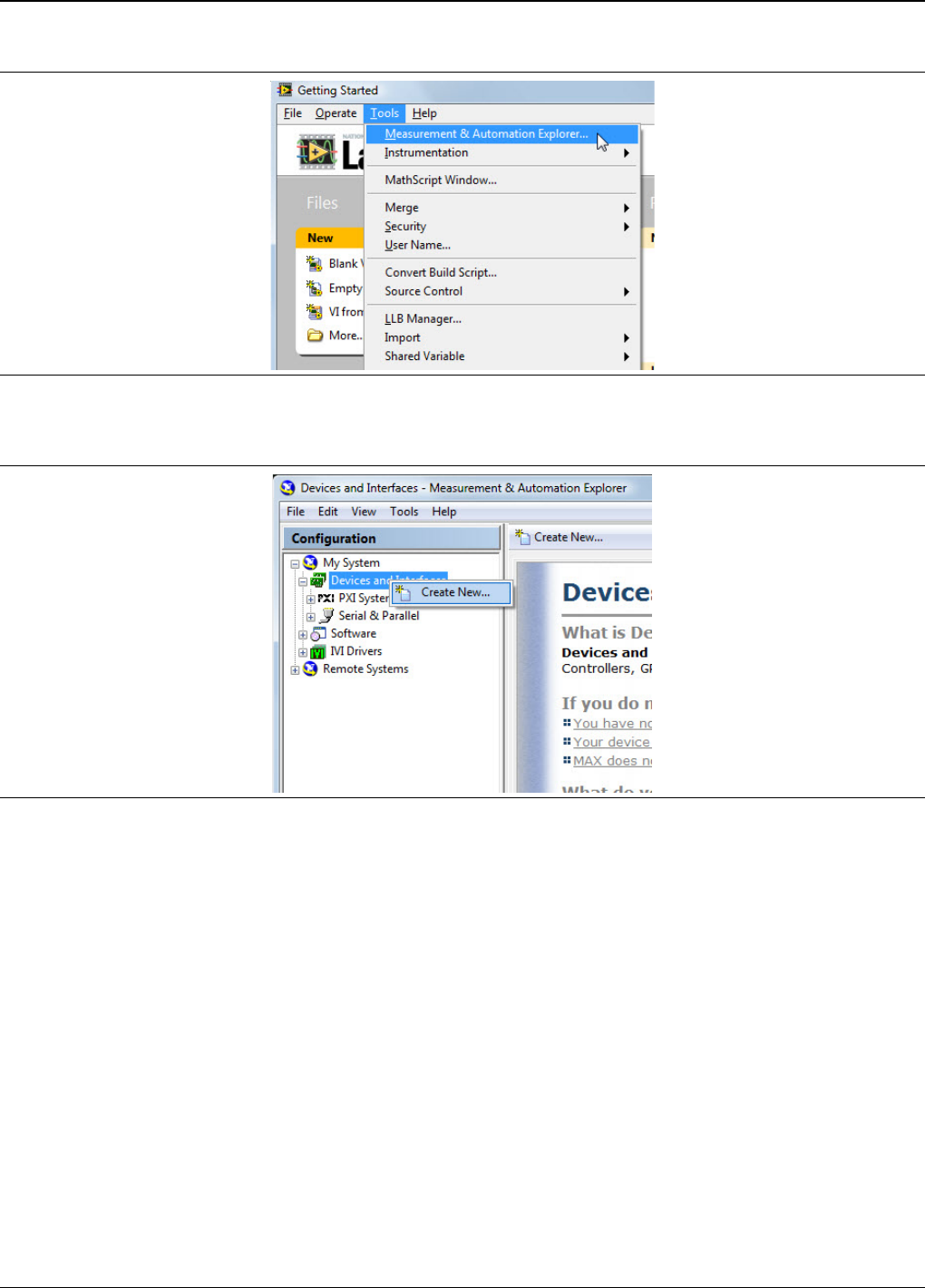This screenshot has width=925, height=1288.
Task: Click the PXI System icon
Action: pos(326,599)
